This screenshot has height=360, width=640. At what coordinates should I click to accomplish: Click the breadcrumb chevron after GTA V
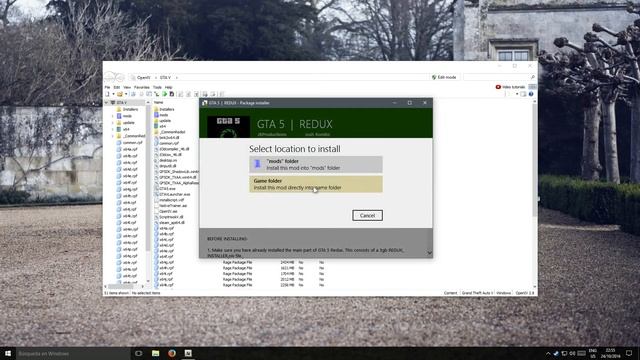point(176,77)
